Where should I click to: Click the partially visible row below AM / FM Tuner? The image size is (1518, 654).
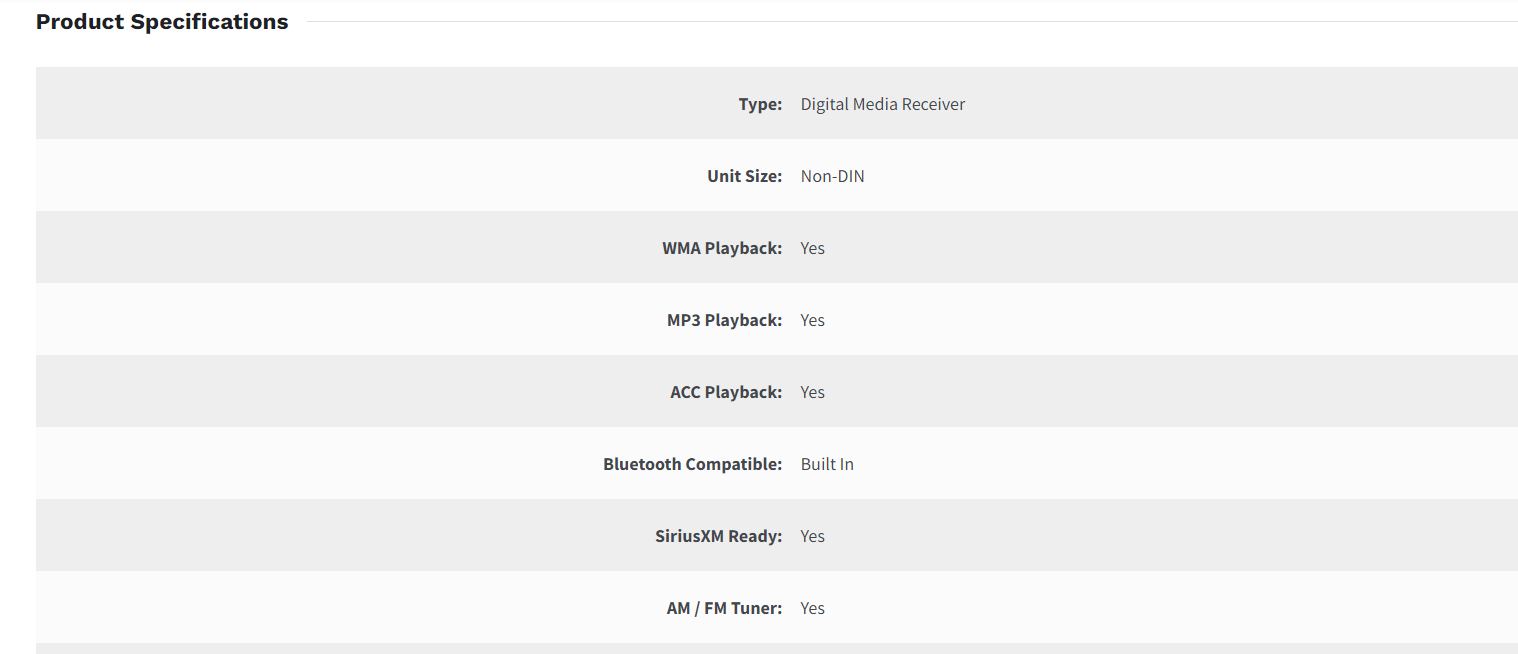(x=776, y=648)
